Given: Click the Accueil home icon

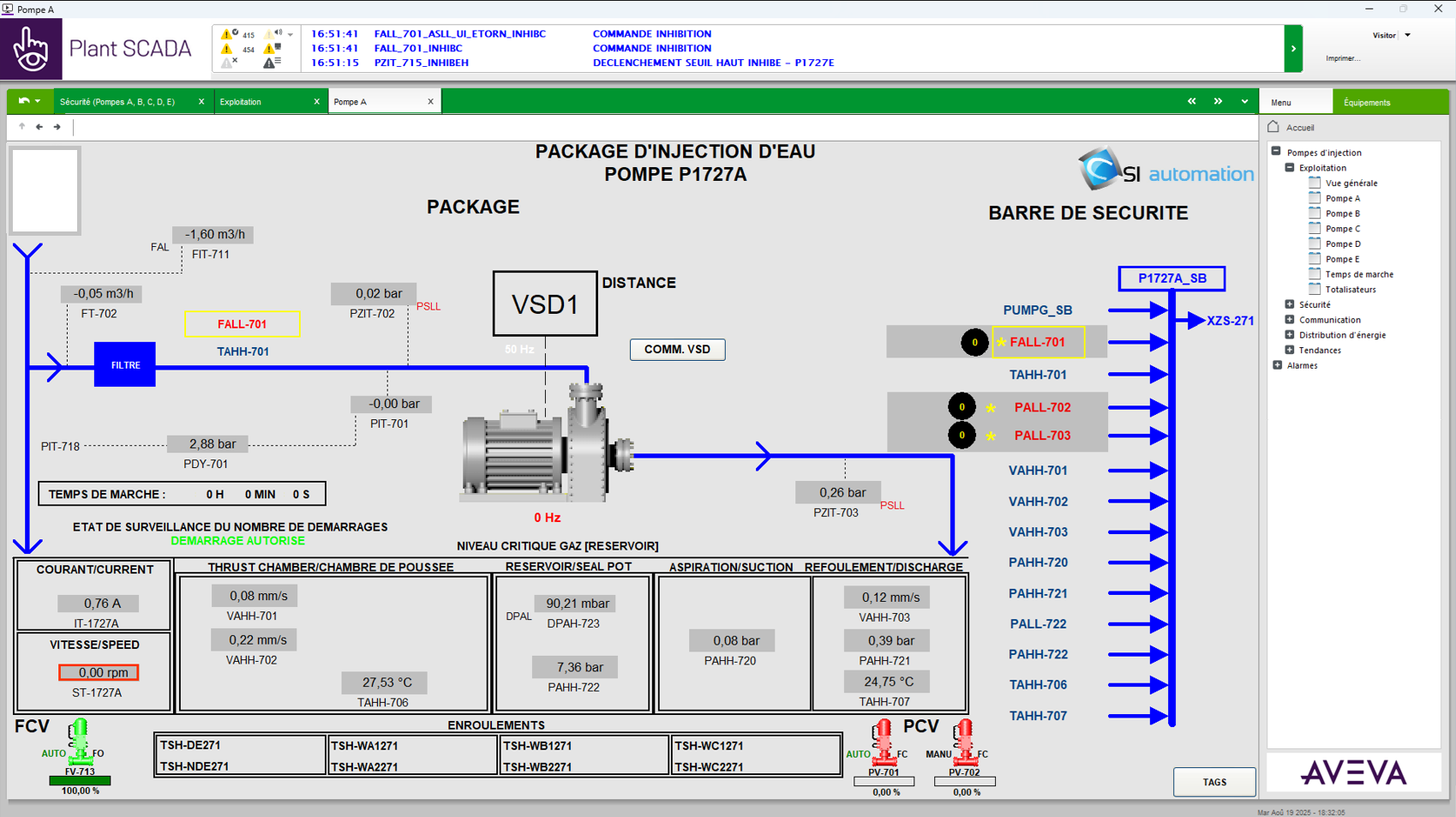Looking at the screenshot, I should (1273, 127).
